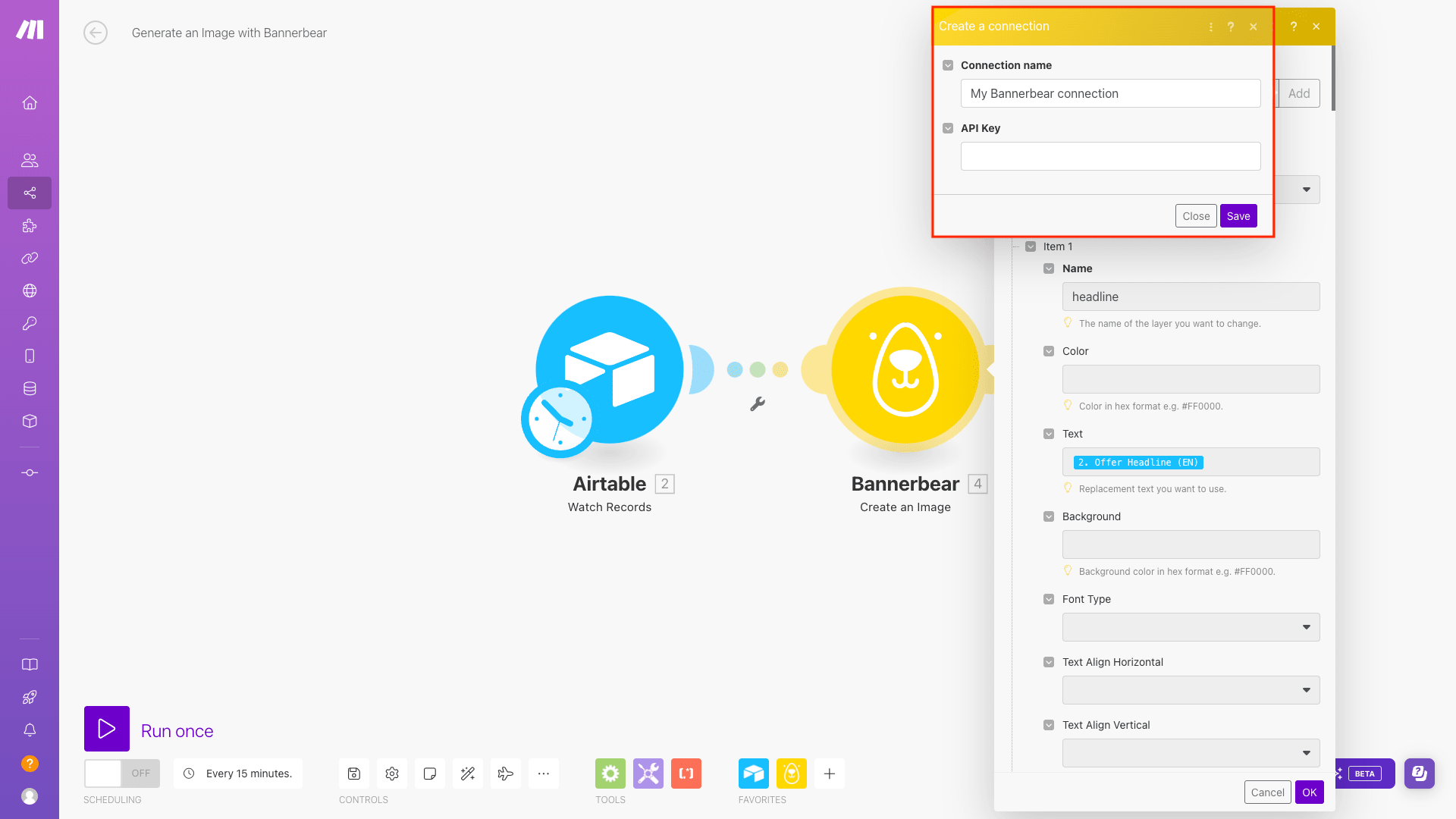Click the Add connection button
This screenshot has height=819, width=1456.
pos(1299,93)
